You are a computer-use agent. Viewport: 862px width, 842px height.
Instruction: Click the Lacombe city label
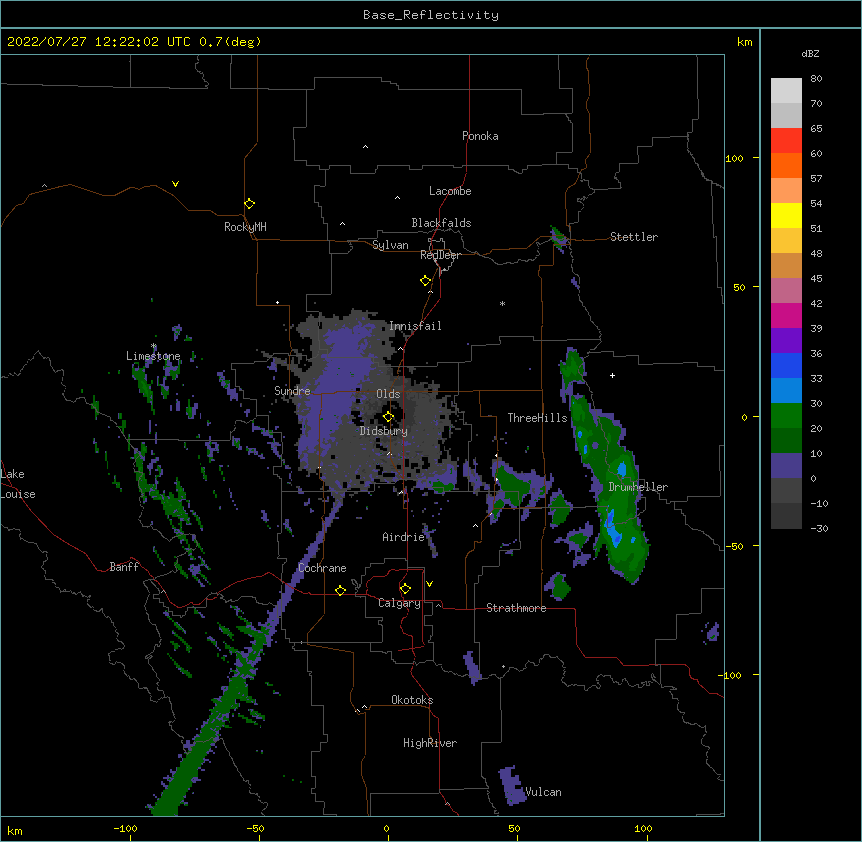(450, 191)
